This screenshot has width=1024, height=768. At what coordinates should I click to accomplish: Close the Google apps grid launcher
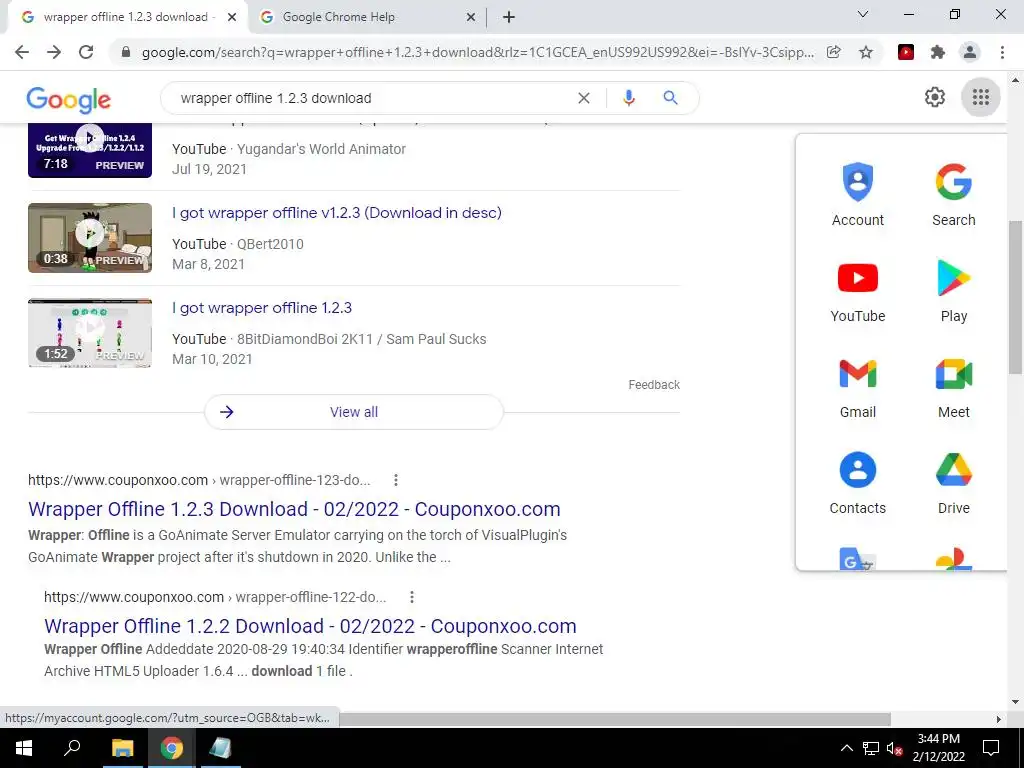pyautogui.click(x=980, y=97)
